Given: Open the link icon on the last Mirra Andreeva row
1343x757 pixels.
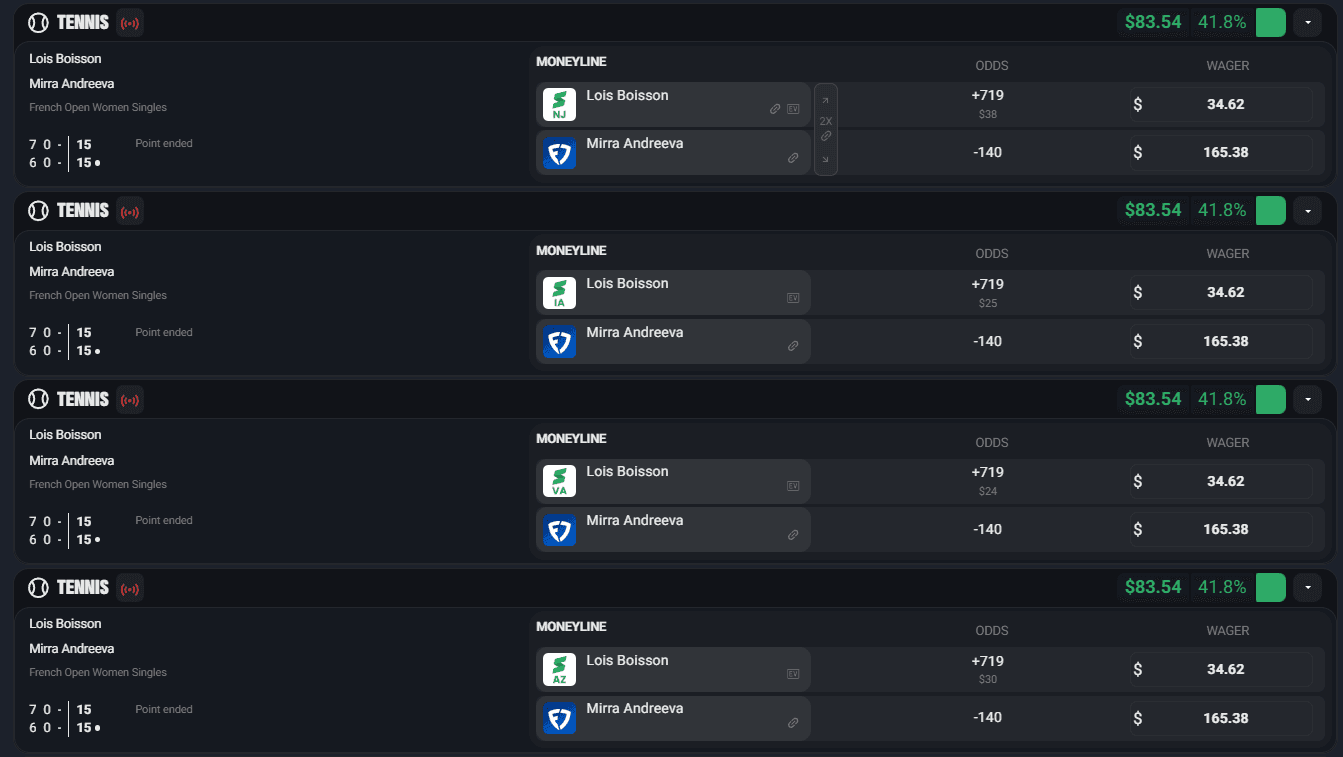Looking at the screenshot, I should coord(793,723).
